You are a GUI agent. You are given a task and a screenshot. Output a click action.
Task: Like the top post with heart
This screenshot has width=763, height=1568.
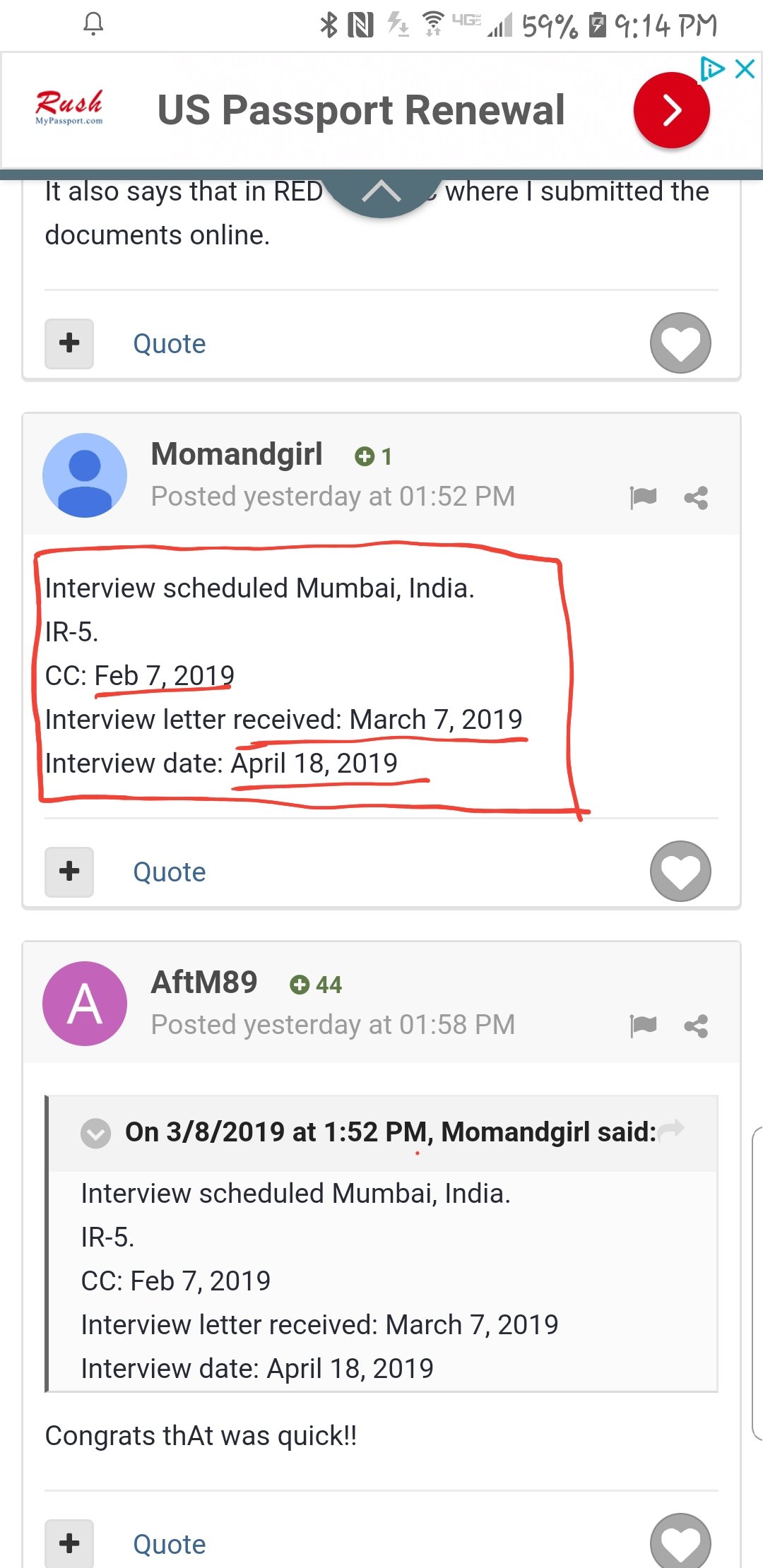[680, 343]
